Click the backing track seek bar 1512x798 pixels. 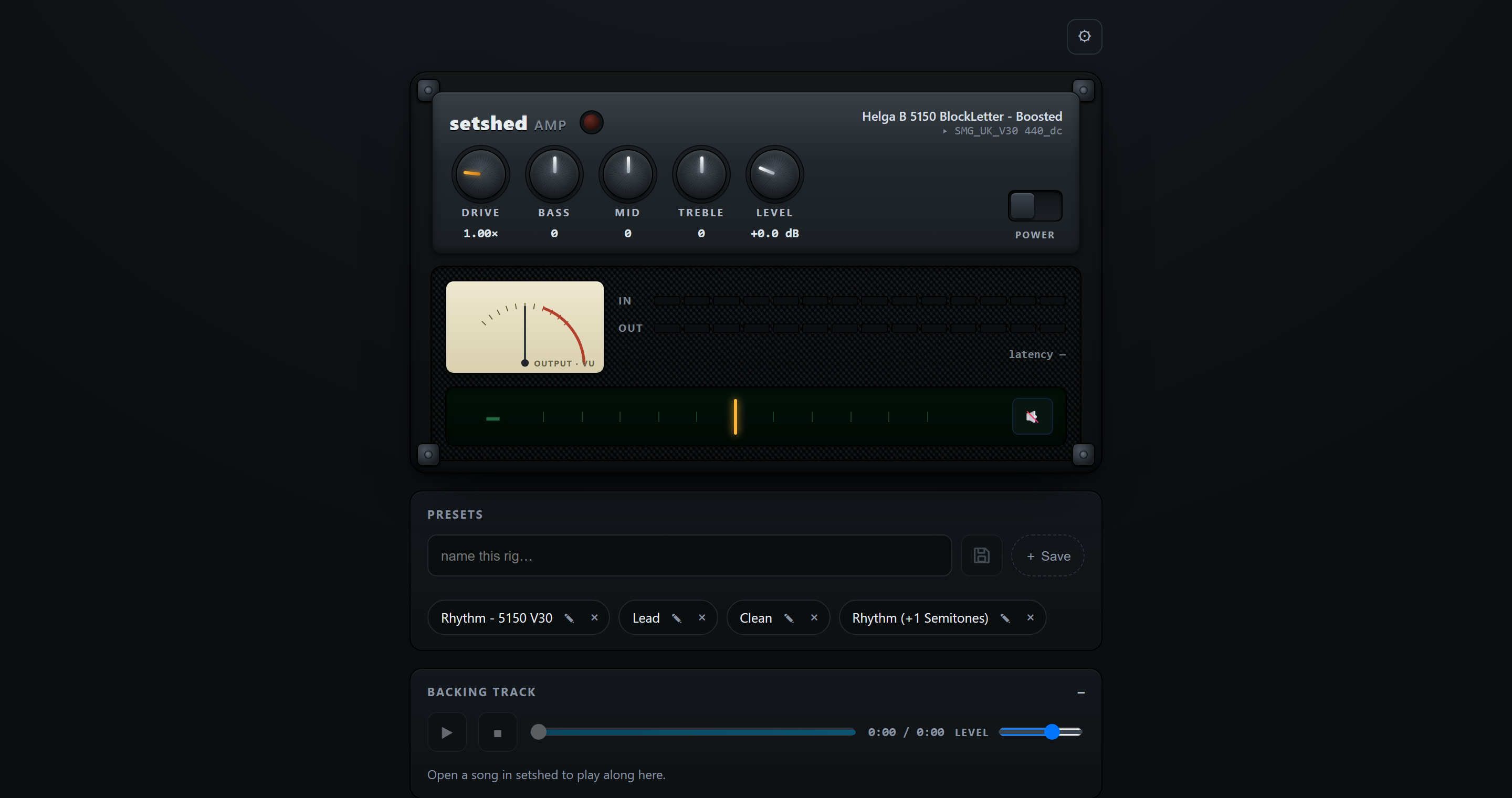tap(692, 732)
